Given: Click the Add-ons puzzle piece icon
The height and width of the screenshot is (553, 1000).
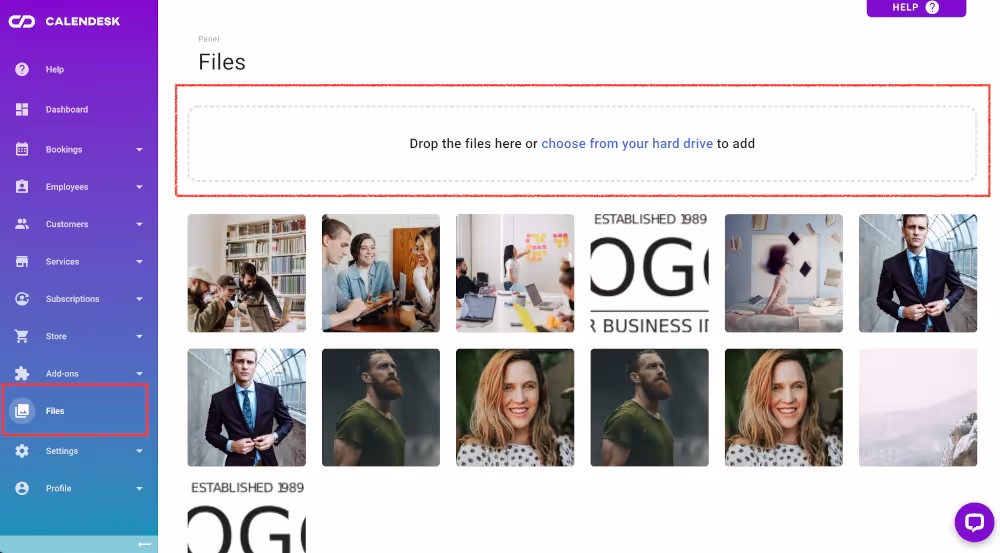Looking at the screenshot, I should (x=22, y=373).
